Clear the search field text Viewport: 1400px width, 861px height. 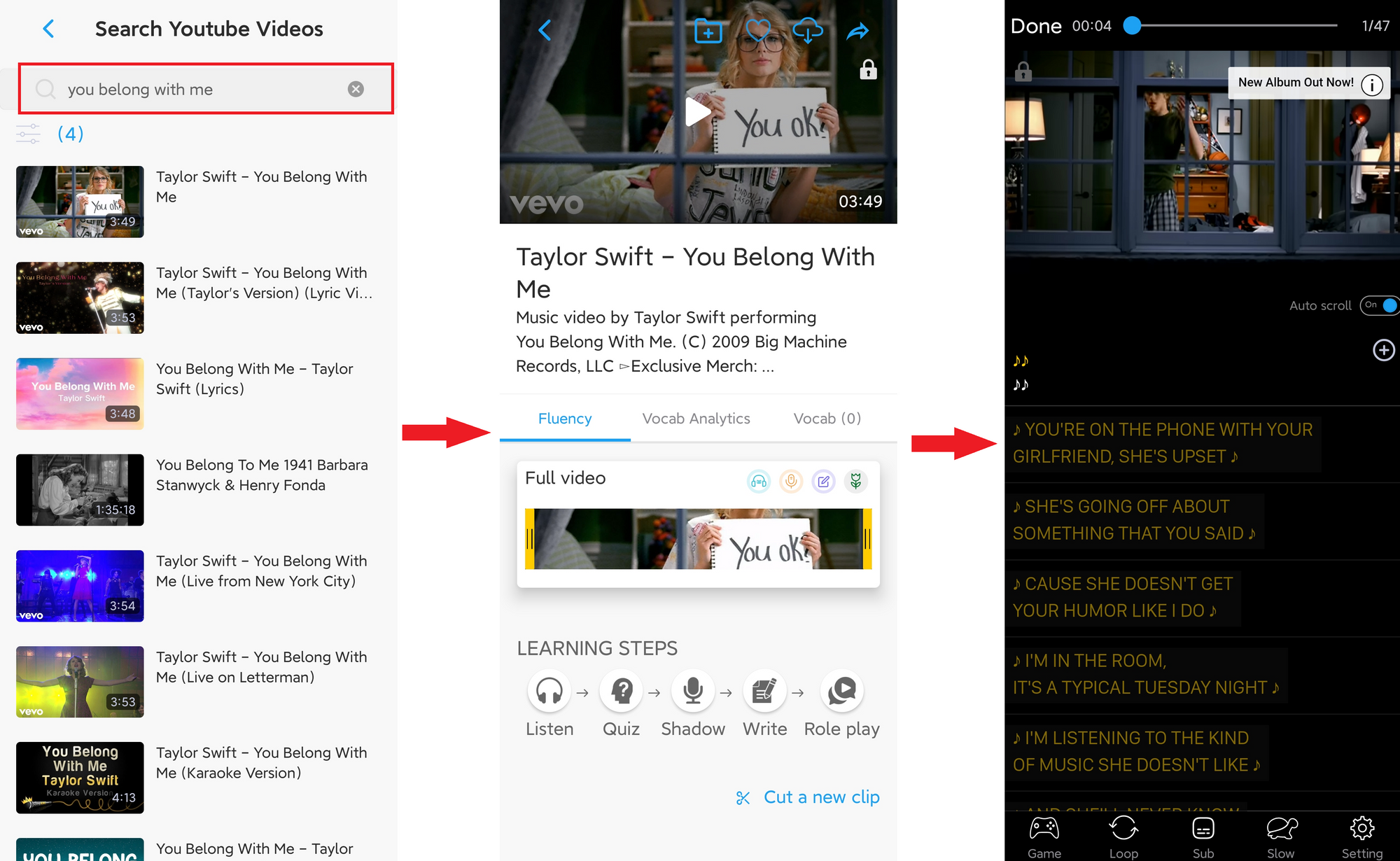click(x=356, y=89)
